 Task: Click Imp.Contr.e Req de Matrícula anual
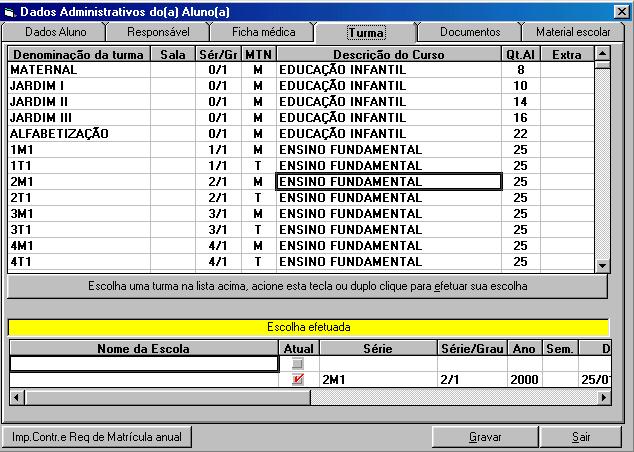click(97, 437)
